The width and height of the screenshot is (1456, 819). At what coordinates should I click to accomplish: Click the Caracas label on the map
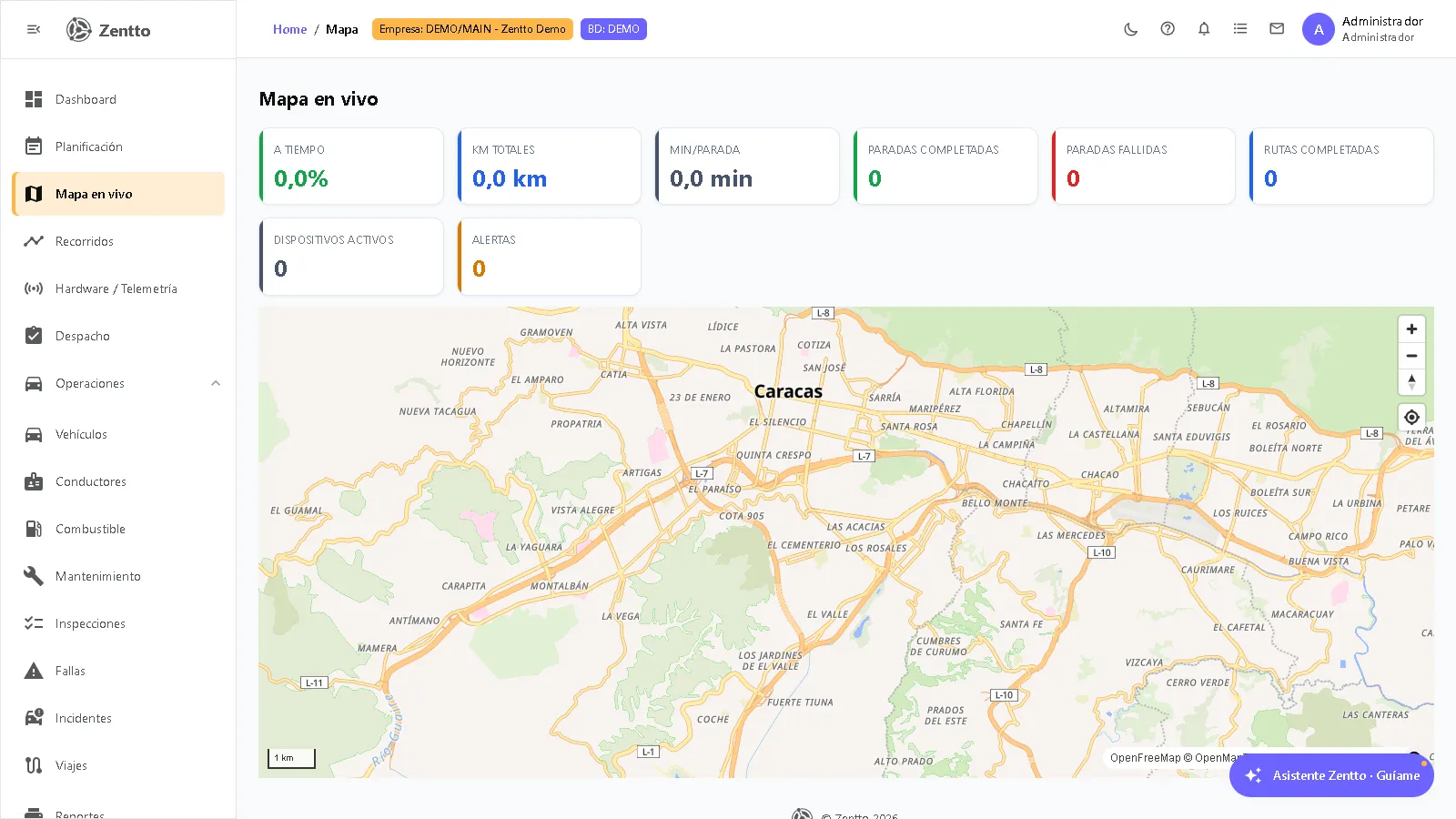click(788, 391)
